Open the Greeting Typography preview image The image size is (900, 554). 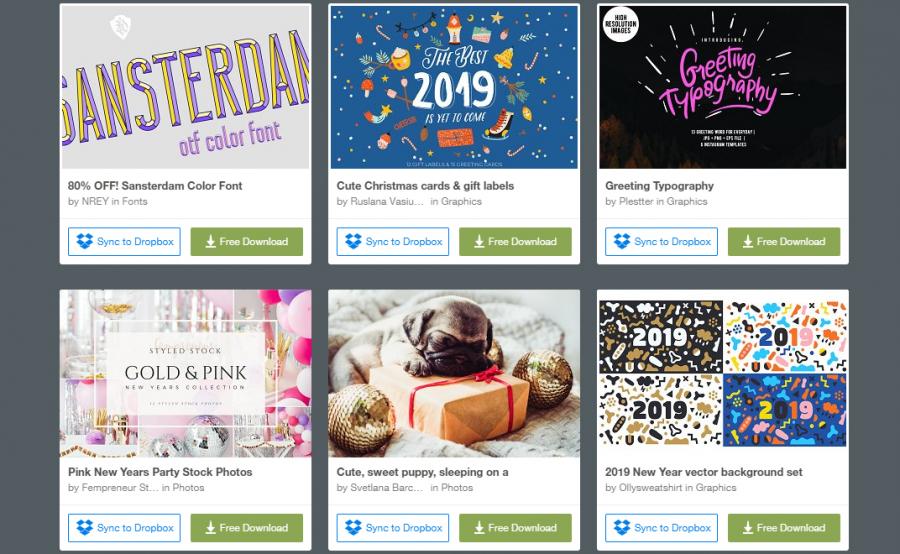(x=723, y=87)
